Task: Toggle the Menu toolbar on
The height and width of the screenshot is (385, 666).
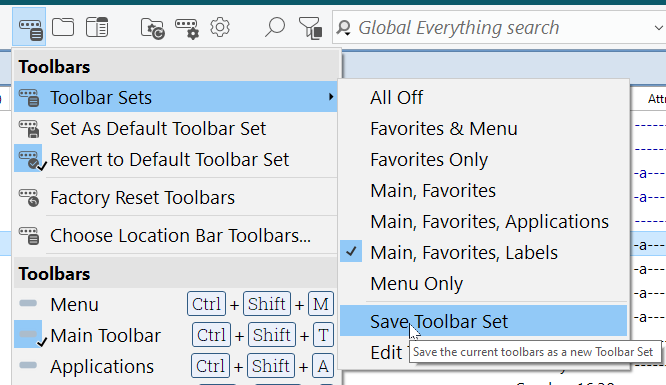Action: click(x=175, y=304)
